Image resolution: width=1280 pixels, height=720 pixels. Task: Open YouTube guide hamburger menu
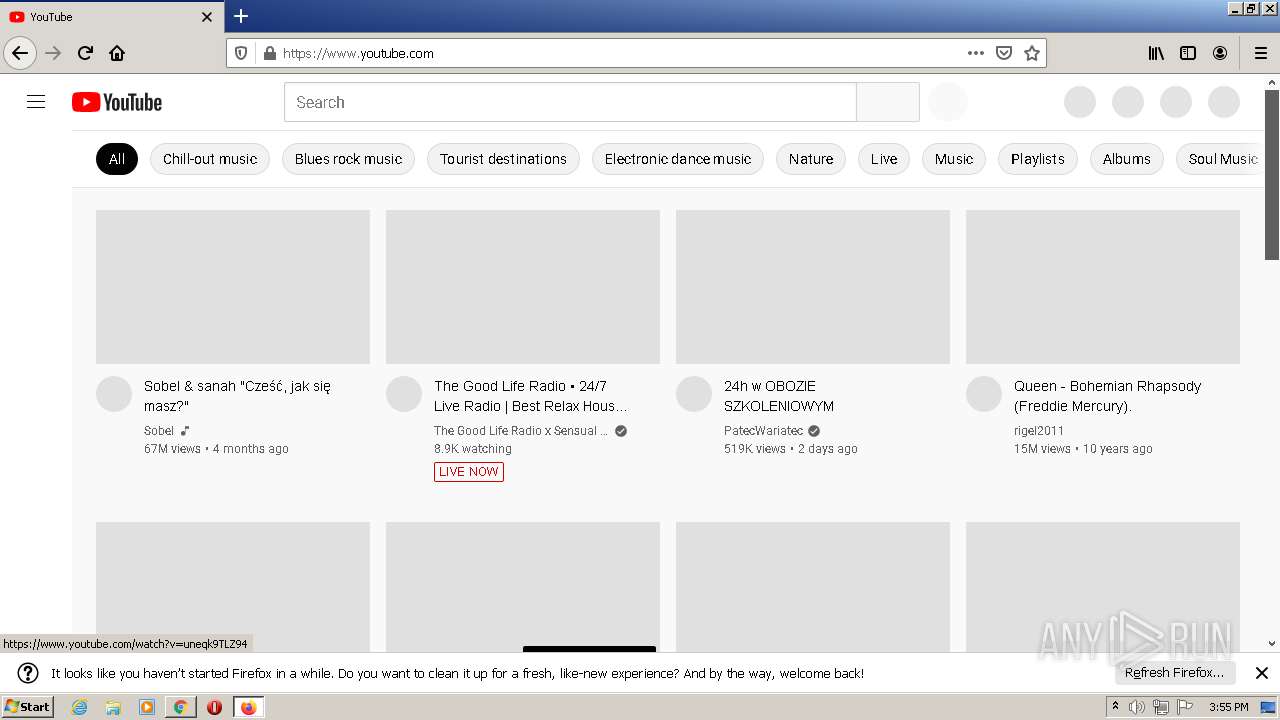(x=36, y=102)
